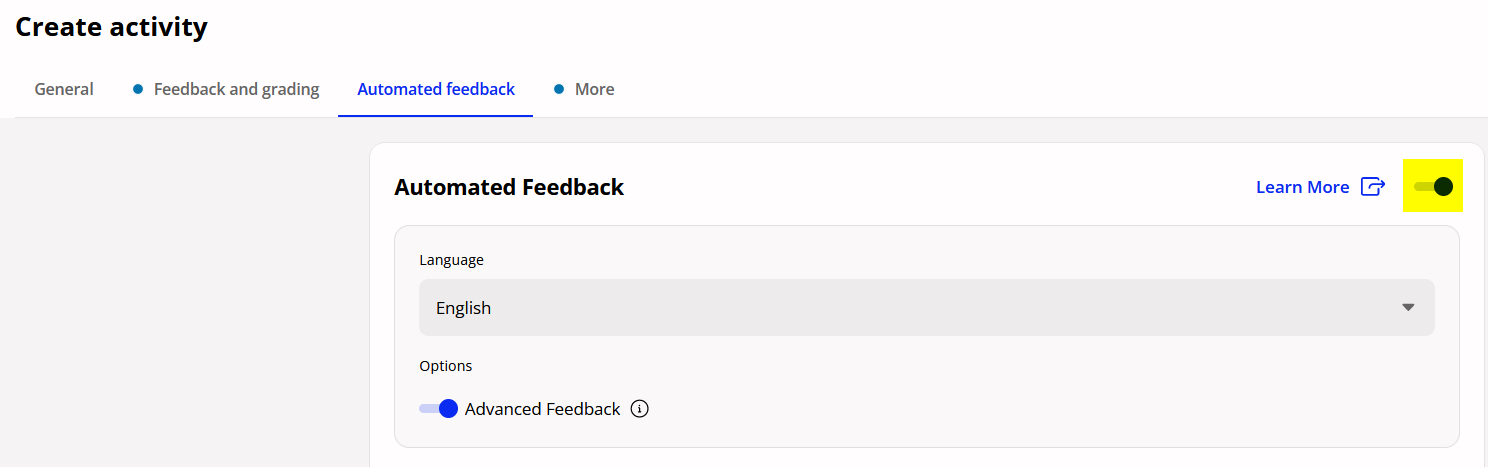Open the Language dropdown showing English
Image resolution: width=1488 pixels, height=467 pixels.
click(x=927, y=307)
